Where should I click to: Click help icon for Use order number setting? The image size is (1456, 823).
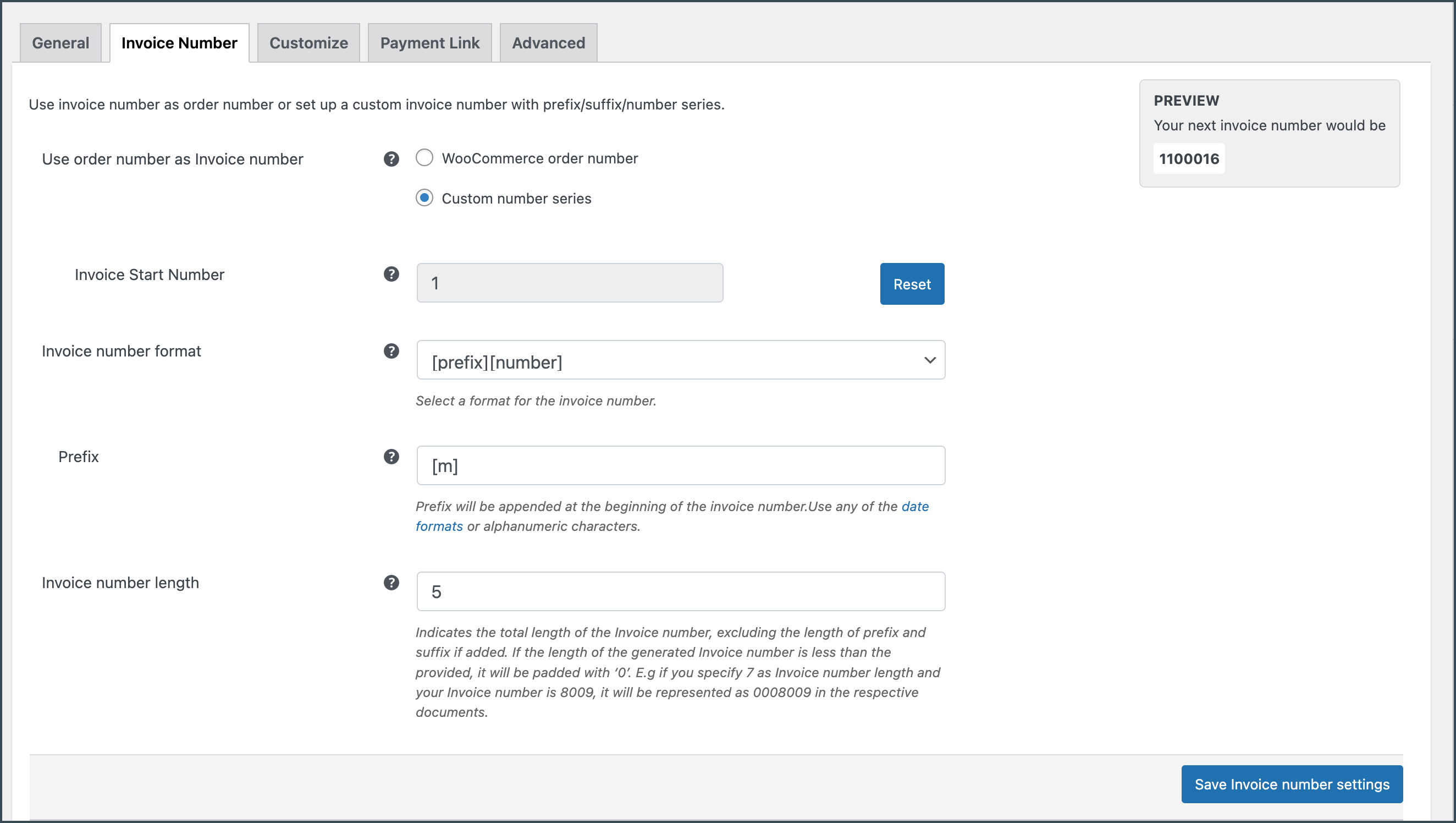[391, 159]
